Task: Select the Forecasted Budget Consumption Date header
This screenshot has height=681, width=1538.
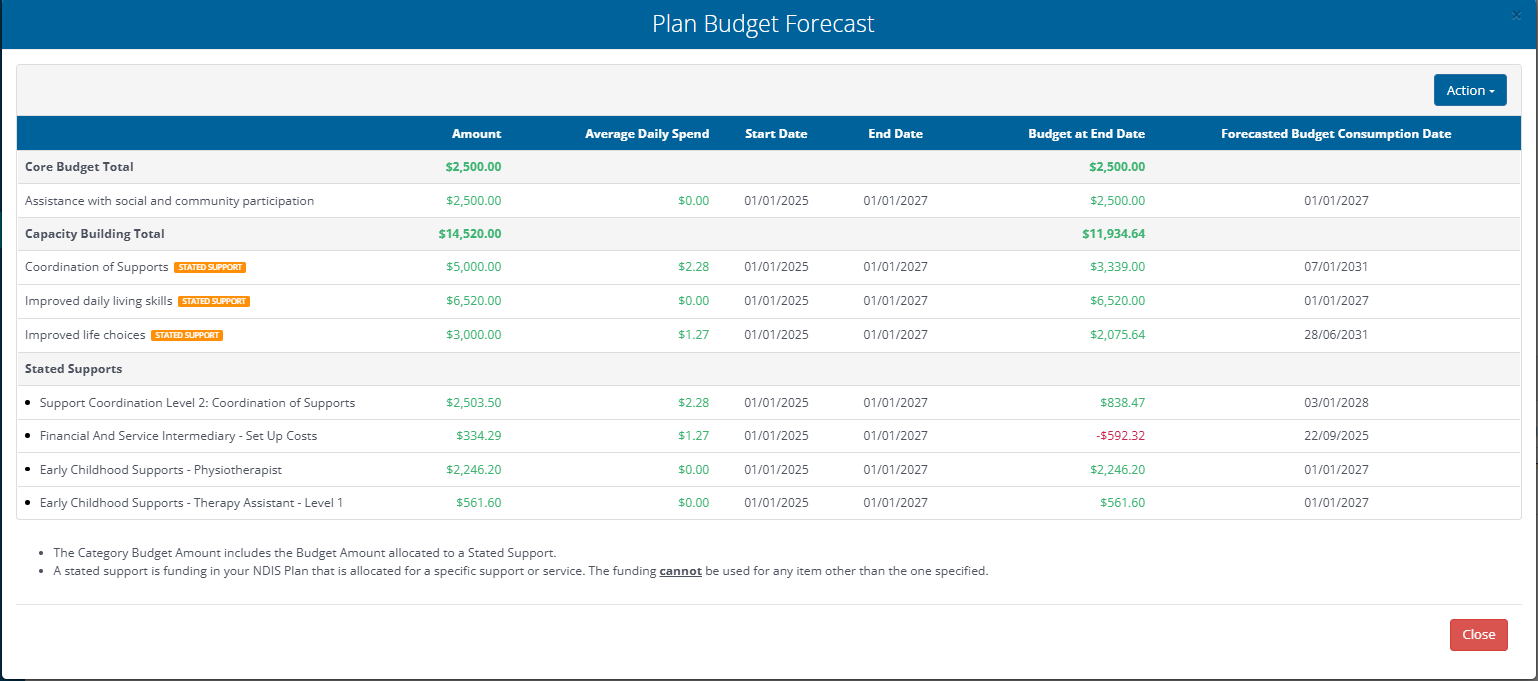Action: click(x=1335, y=134)
